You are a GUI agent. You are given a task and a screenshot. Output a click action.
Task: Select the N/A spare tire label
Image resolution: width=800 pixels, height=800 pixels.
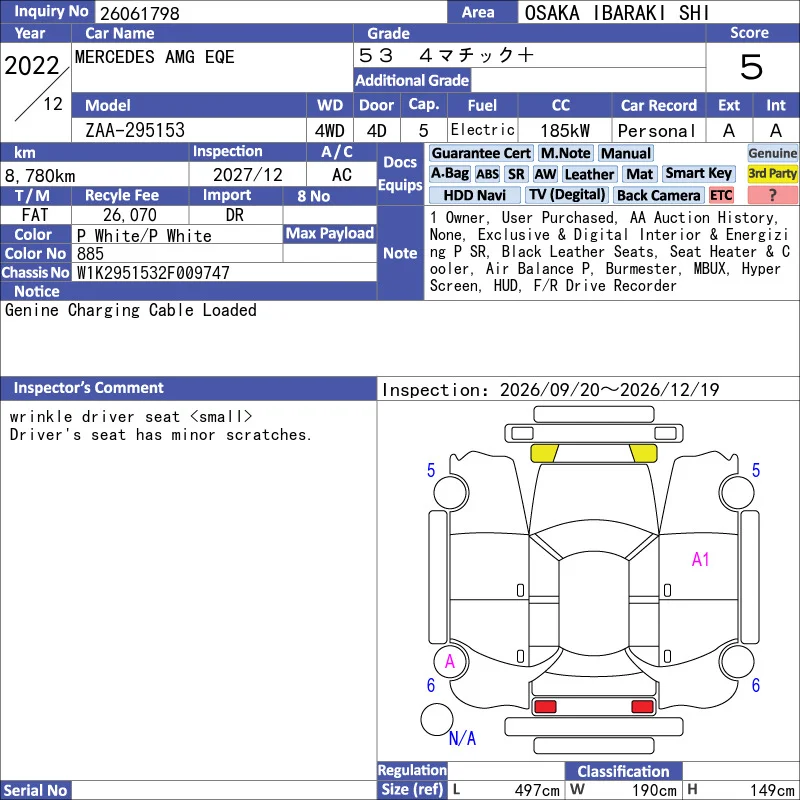462,738
